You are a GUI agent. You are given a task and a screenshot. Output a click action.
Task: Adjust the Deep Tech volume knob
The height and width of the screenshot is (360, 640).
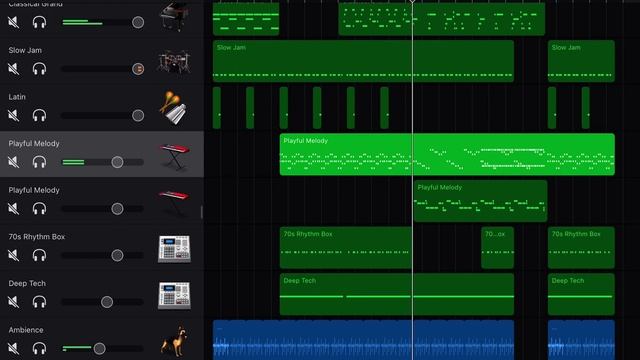click(x=107, y=302)
